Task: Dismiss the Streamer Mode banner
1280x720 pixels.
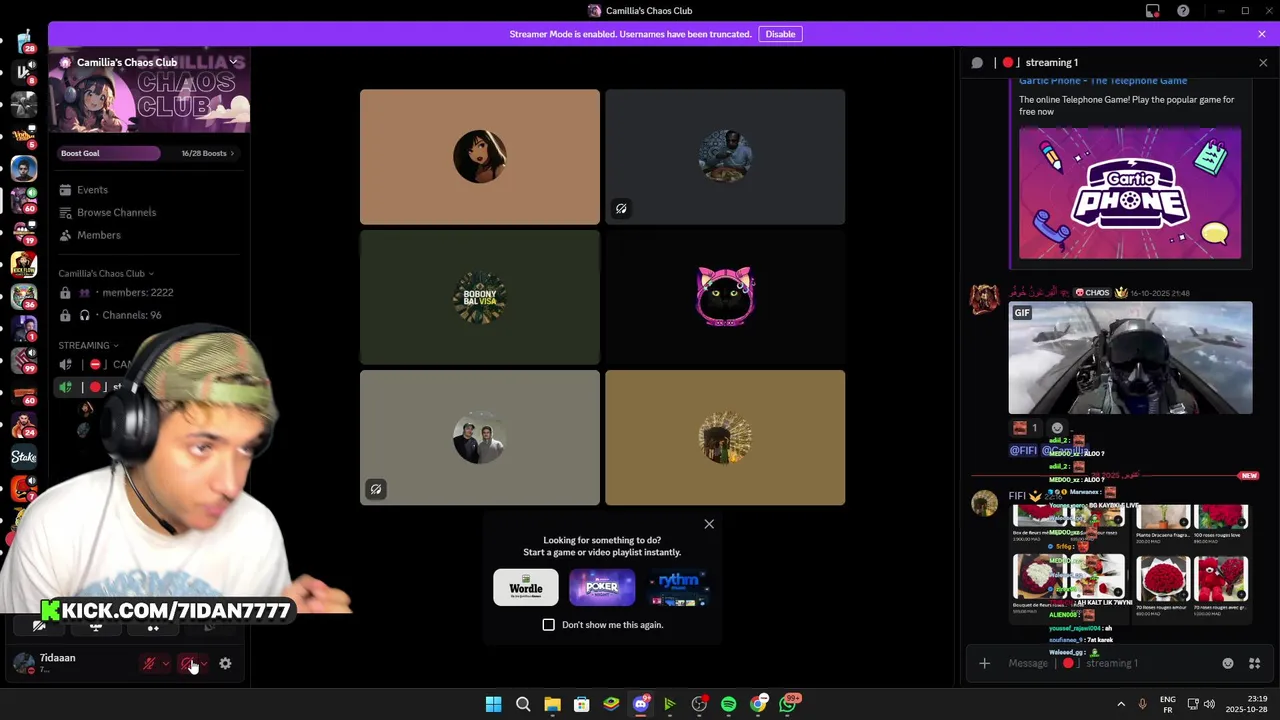Action: pos(1262,34)
